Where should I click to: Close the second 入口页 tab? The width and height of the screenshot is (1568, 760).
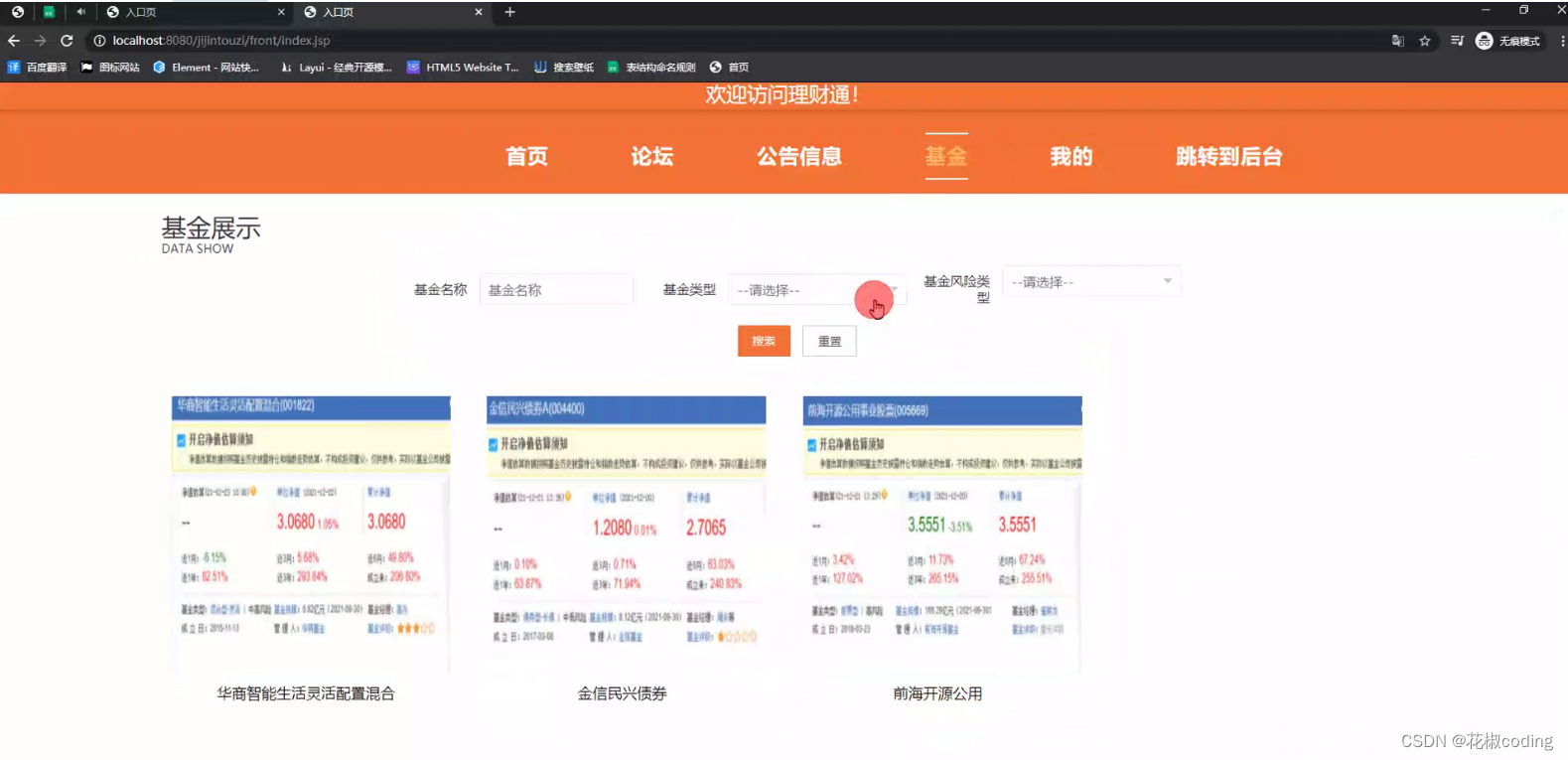click(479, 12)
